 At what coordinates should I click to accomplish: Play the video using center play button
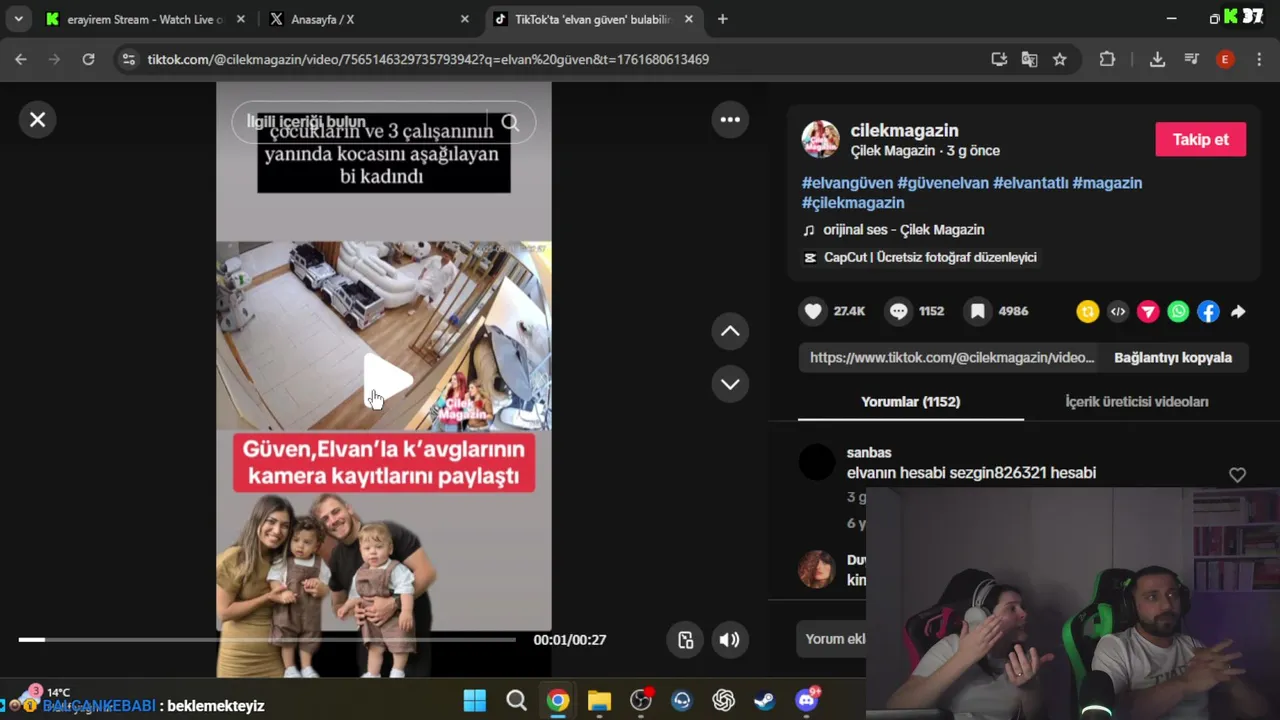386,380
